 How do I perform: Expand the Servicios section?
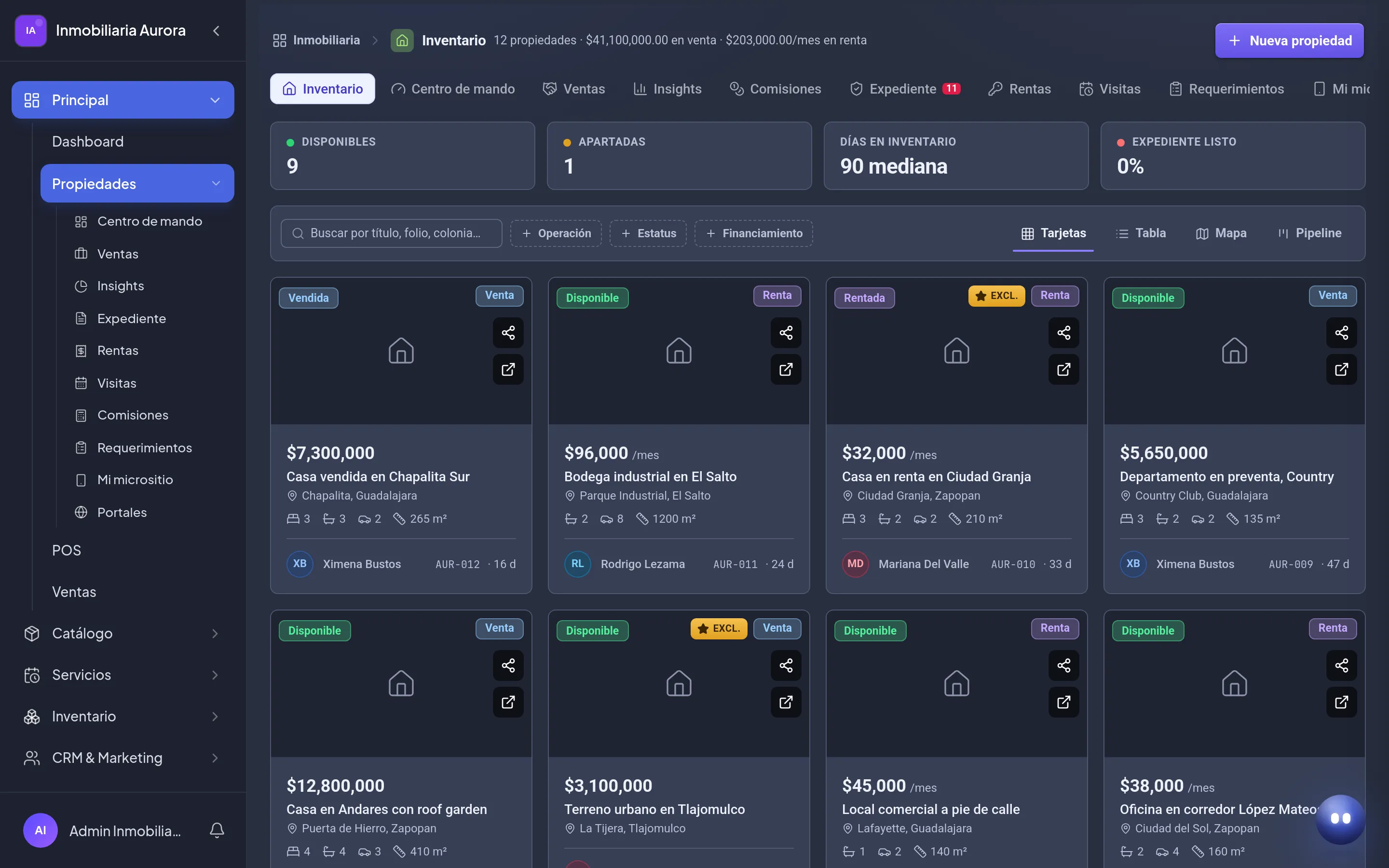(x=123, y=675)
